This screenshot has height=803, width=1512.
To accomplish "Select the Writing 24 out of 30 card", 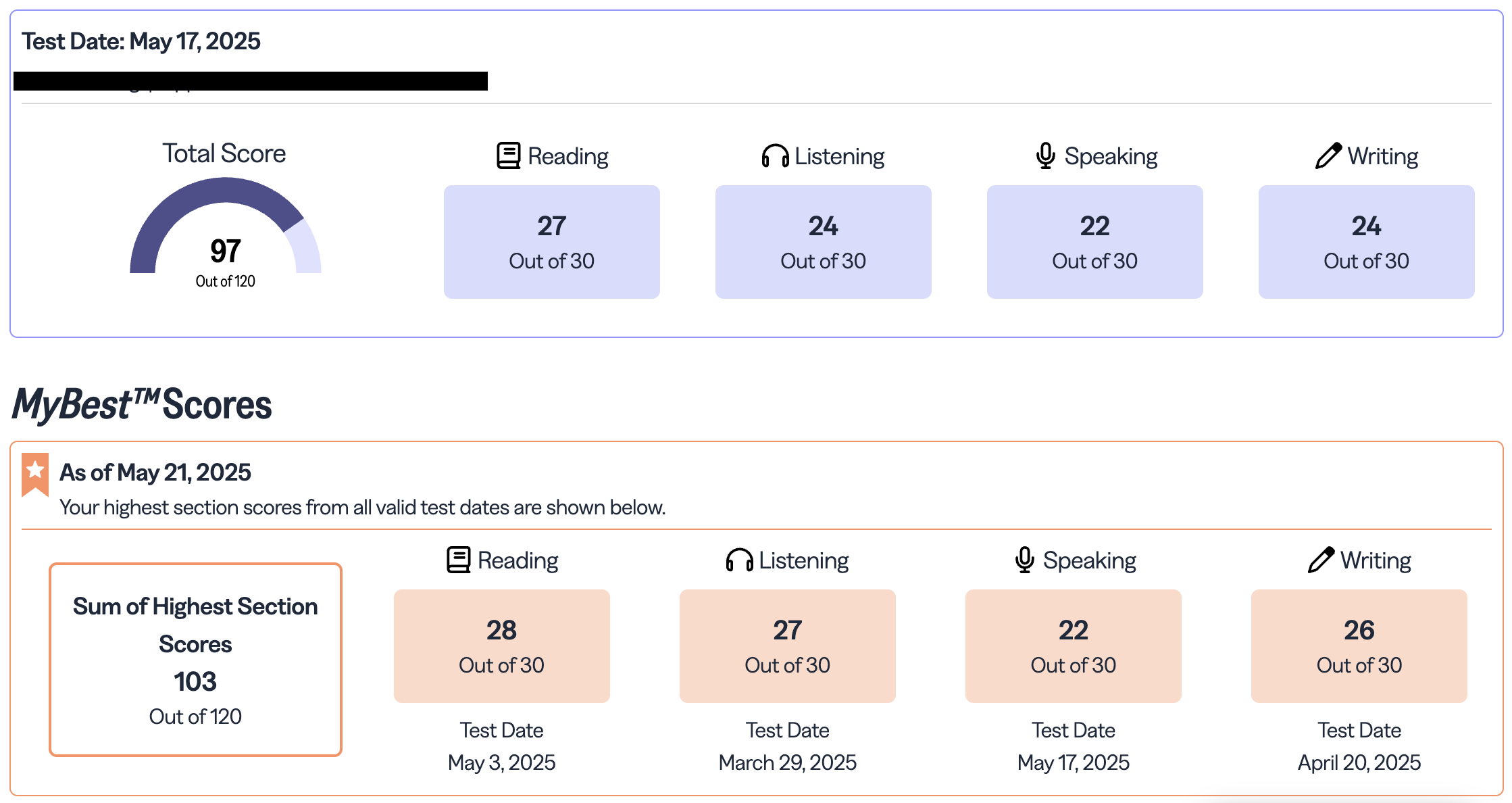I will click(x=1366, y=242).
